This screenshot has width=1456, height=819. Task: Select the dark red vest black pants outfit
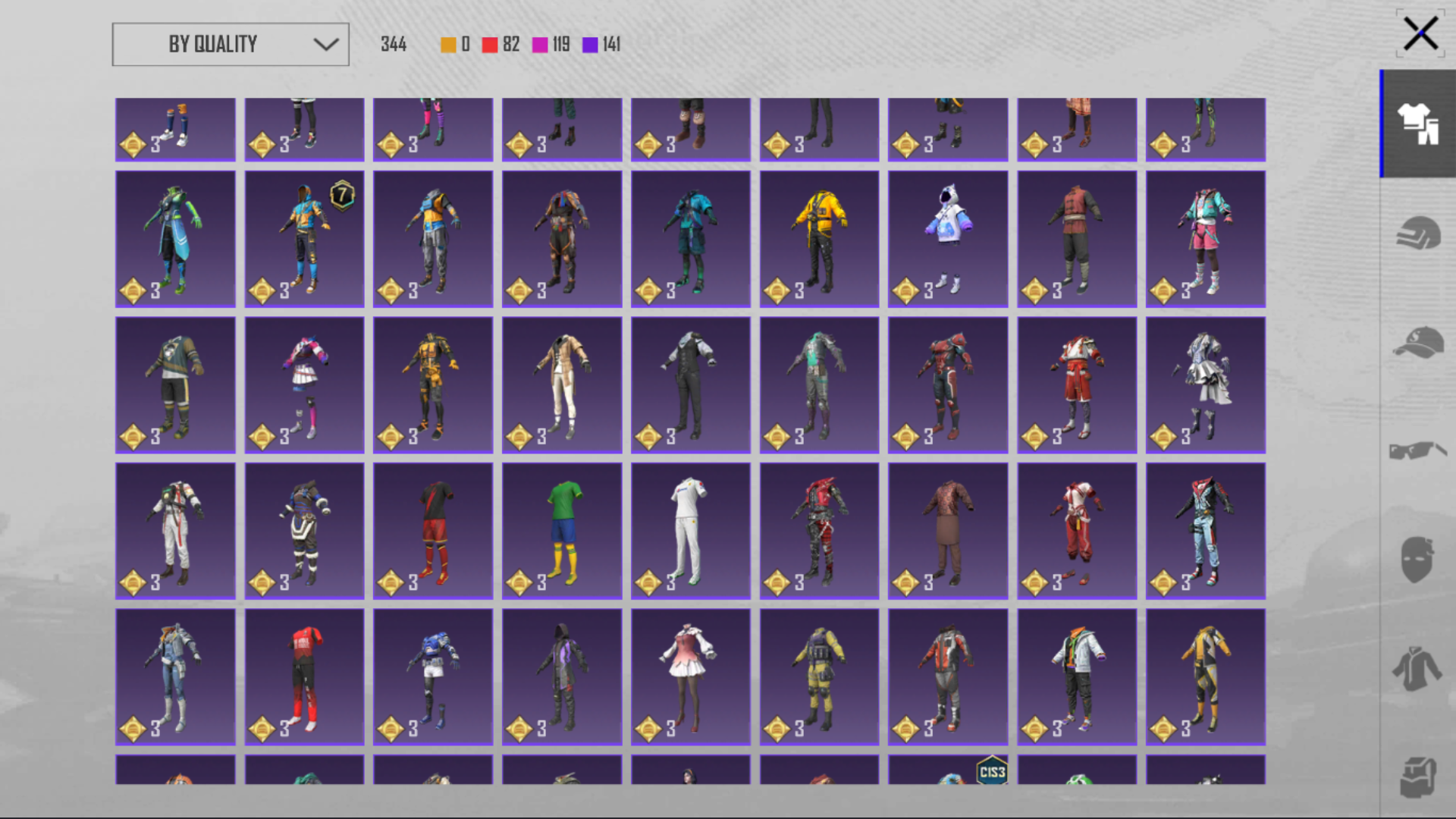coord(1077,239)
